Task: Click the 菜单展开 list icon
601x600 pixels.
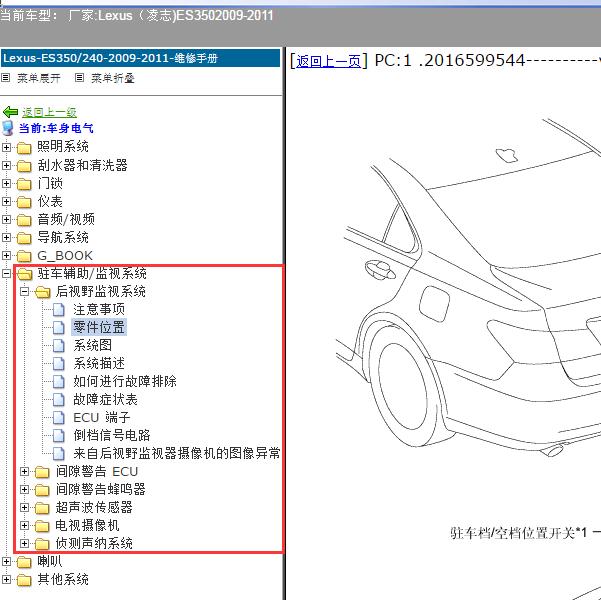Action: [5, 78]
